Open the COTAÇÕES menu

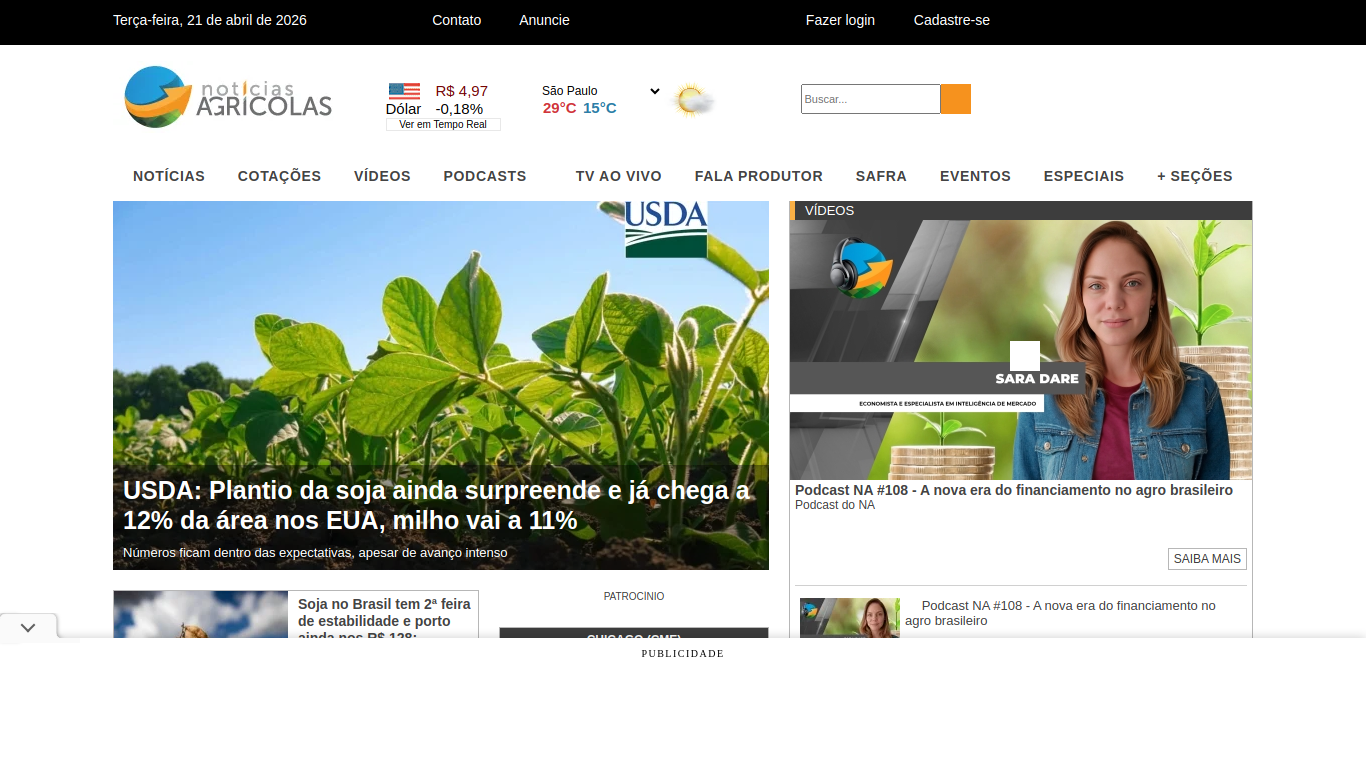coord(279,176)
